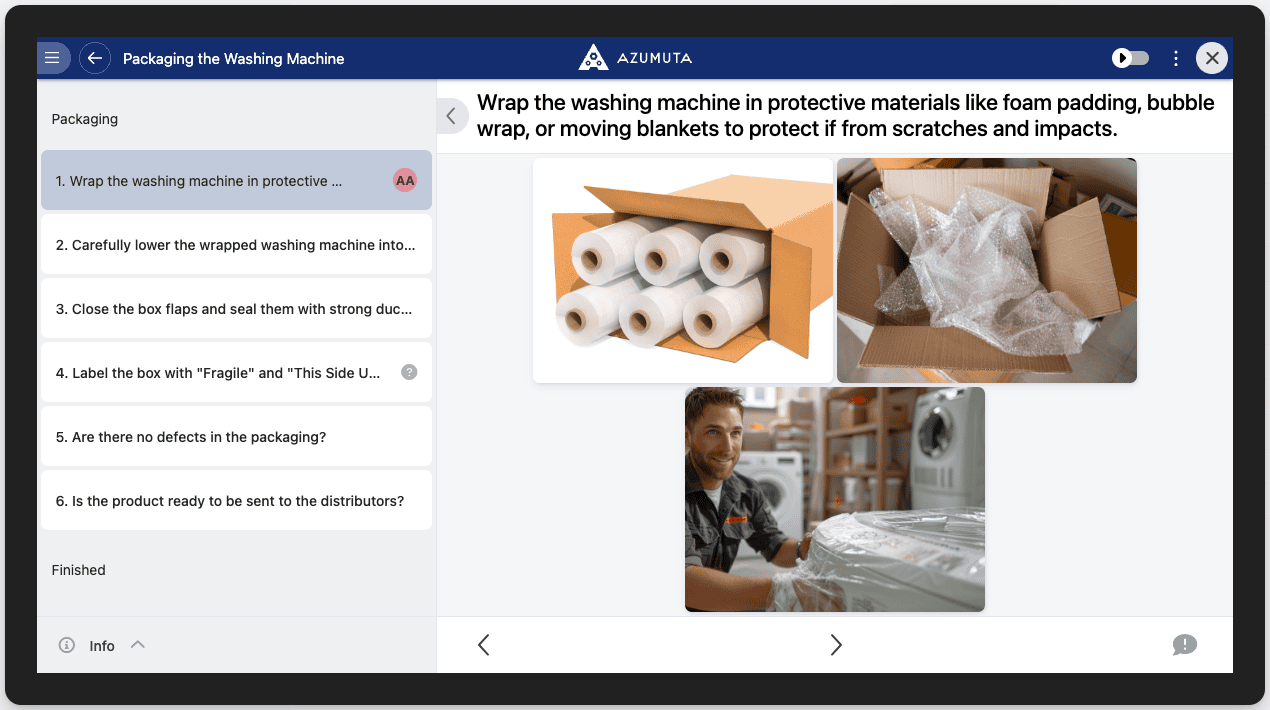Collapse the steps sidebar panel
The image size is (1270, 710).
click(451, 116)
